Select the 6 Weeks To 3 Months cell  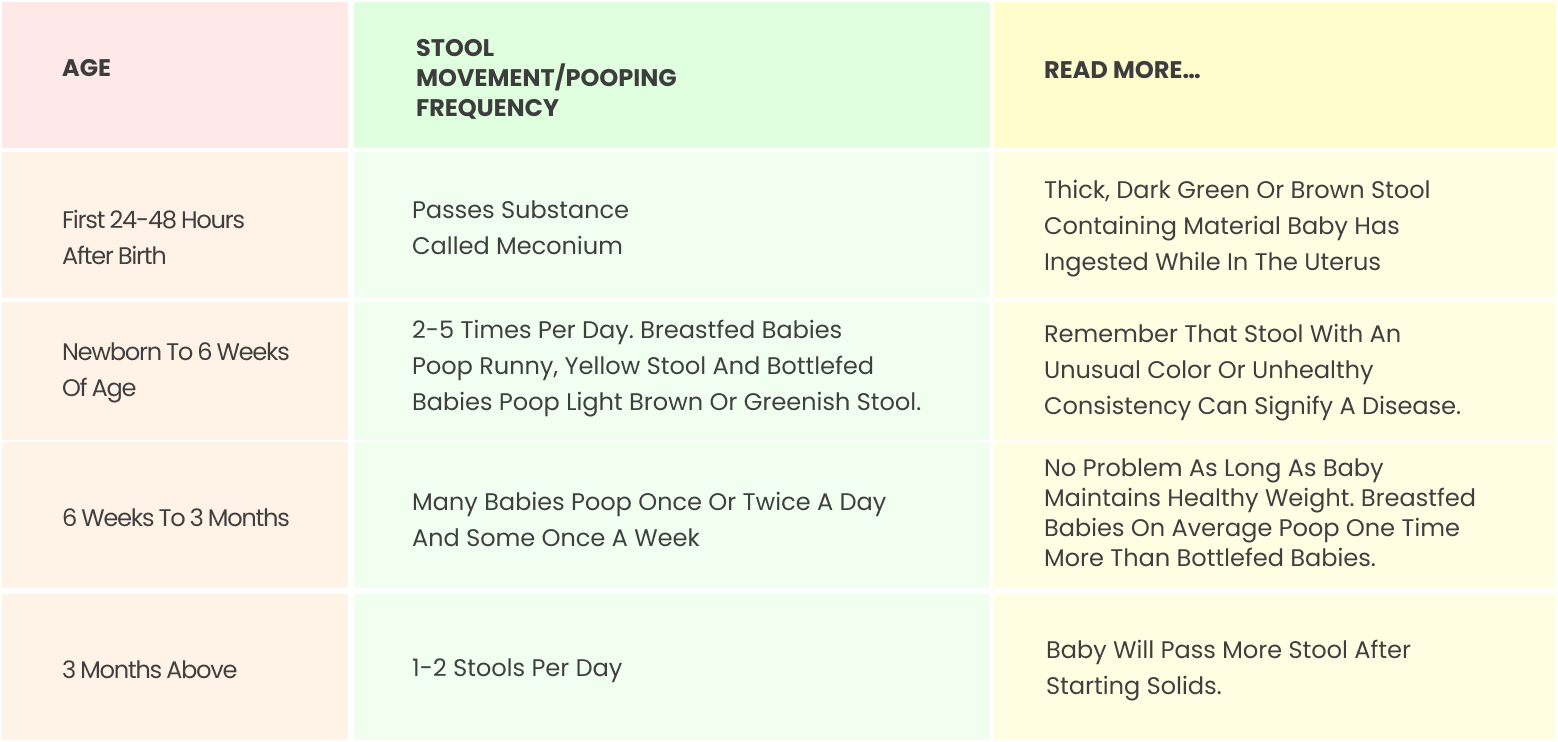(x=175, y=518)
